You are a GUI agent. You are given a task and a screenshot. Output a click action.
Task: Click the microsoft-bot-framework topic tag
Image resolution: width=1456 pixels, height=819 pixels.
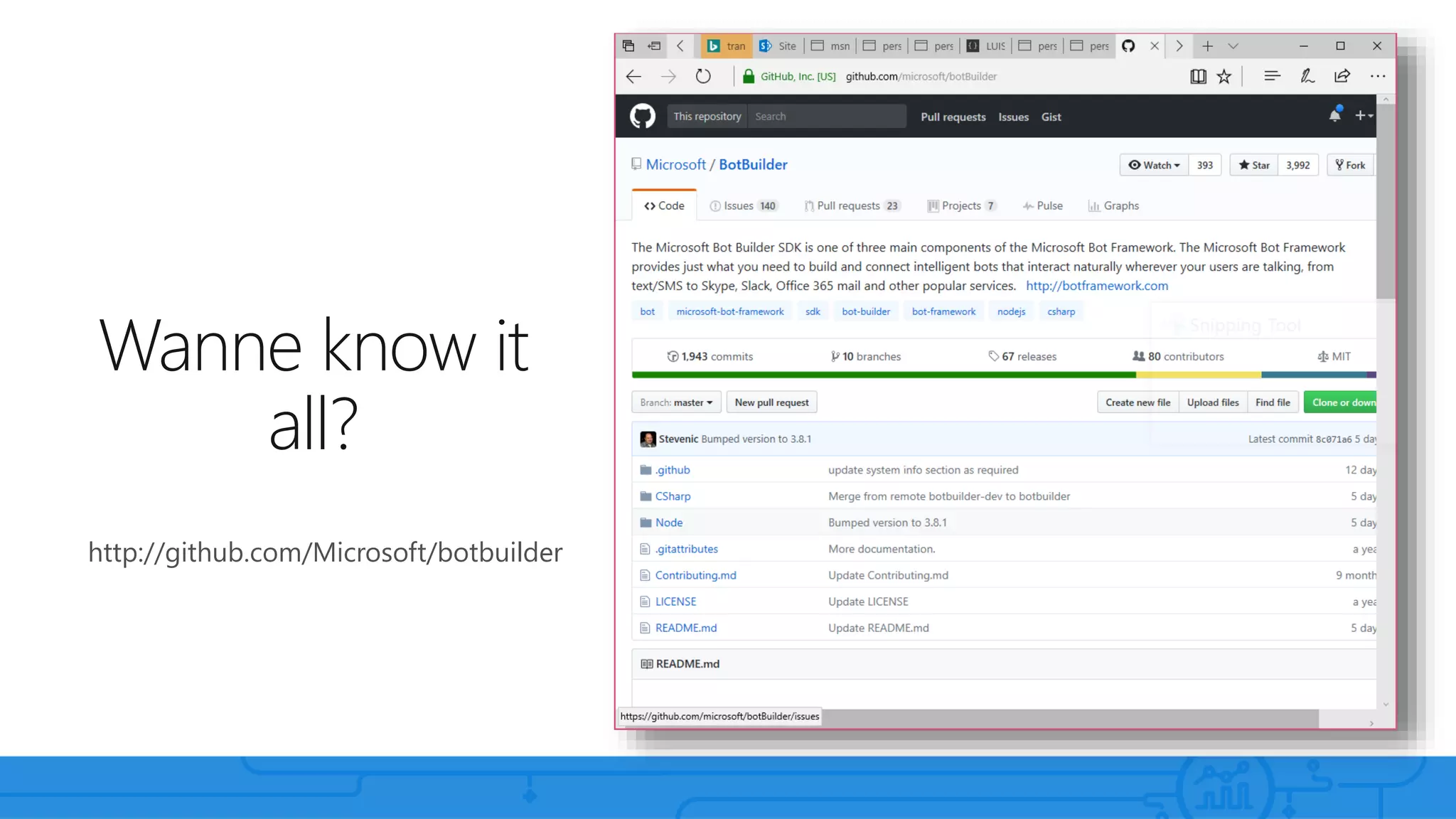click(729, 311)
